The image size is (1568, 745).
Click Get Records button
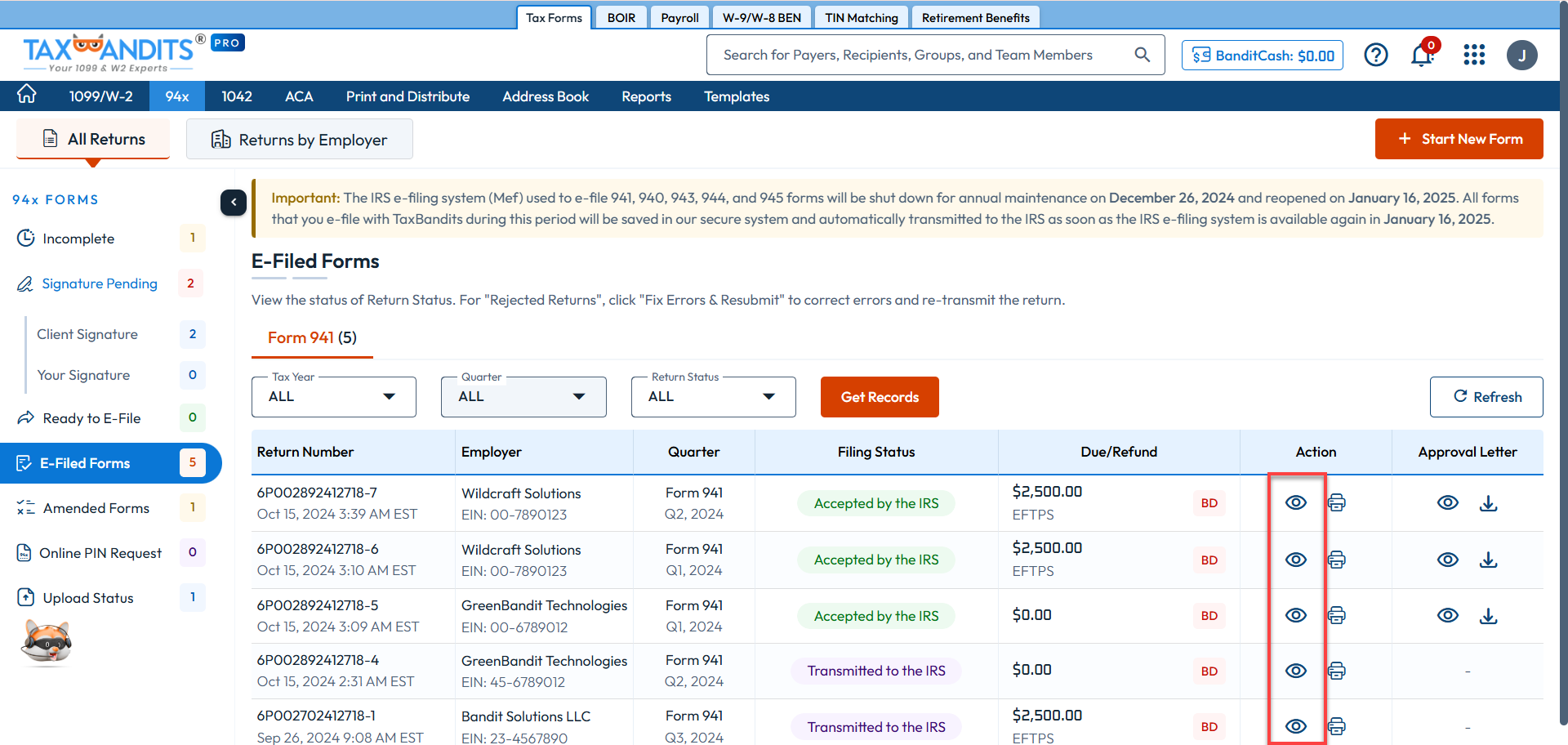pos(880,397)
